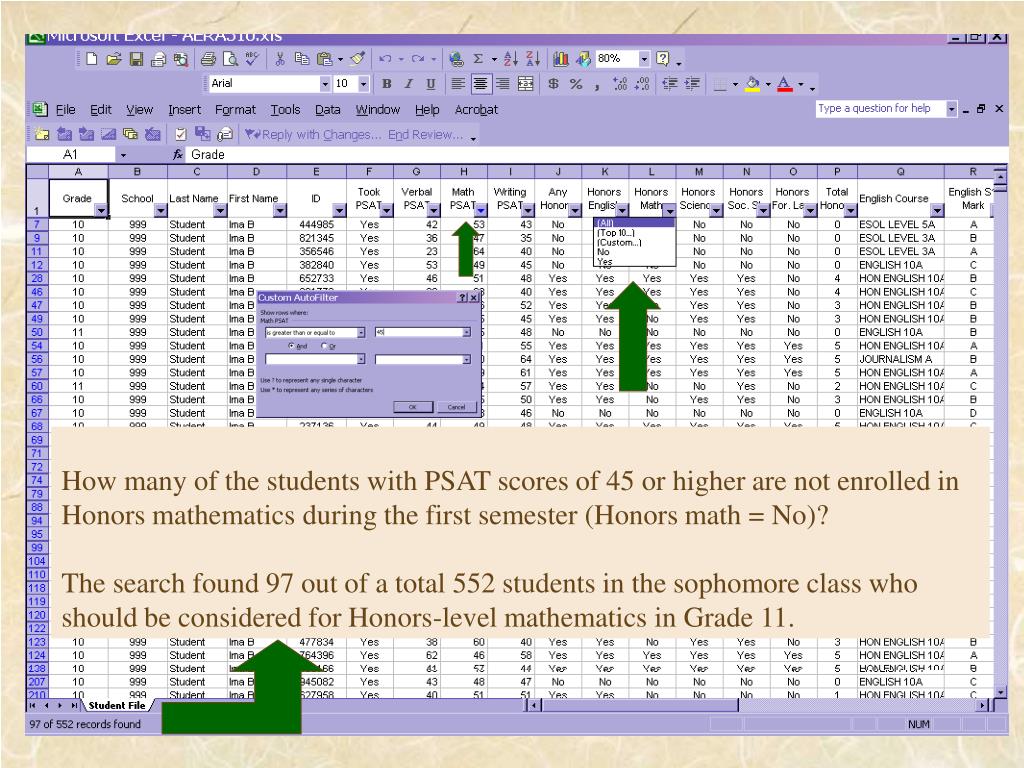Apply comma style formatting
Image resolution: width=1024 pixels, height=768 pixels.
point(597,84)
